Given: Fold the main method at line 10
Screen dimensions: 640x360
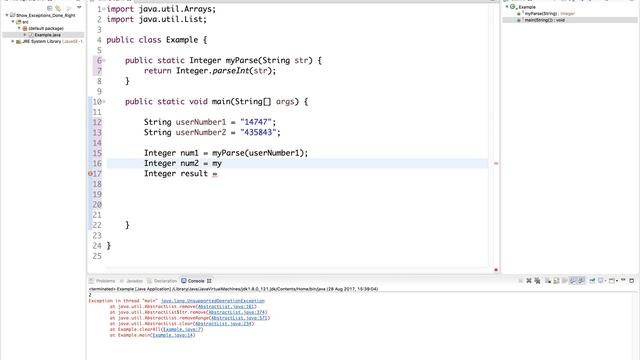Looking at the screenshot, I should click(104, 101).
